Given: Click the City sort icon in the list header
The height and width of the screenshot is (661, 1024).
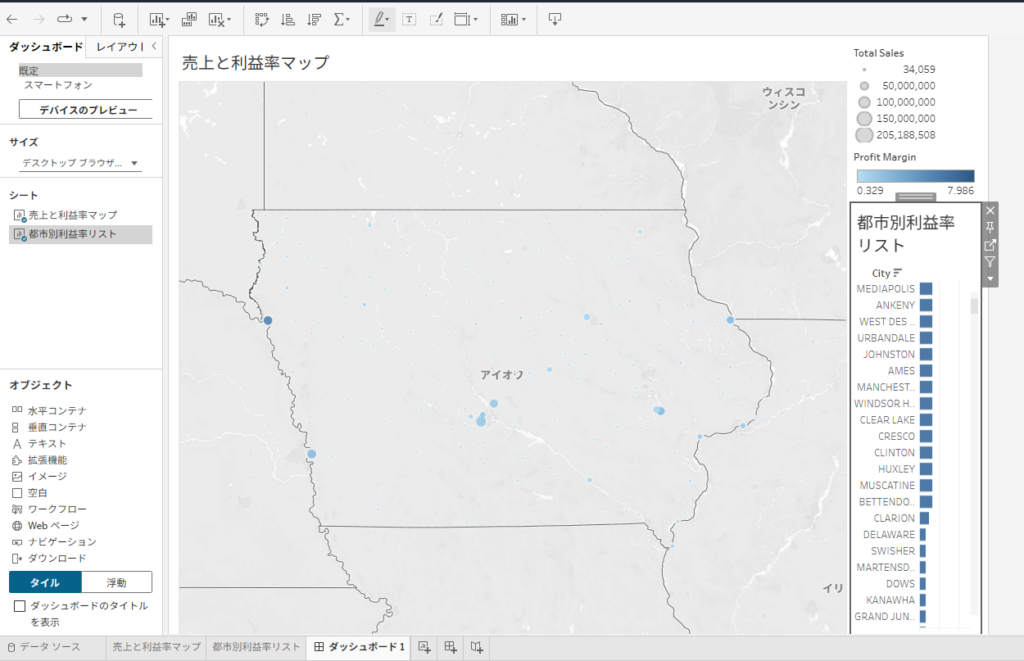Looking at the screenshot, I should coord(898,272).
